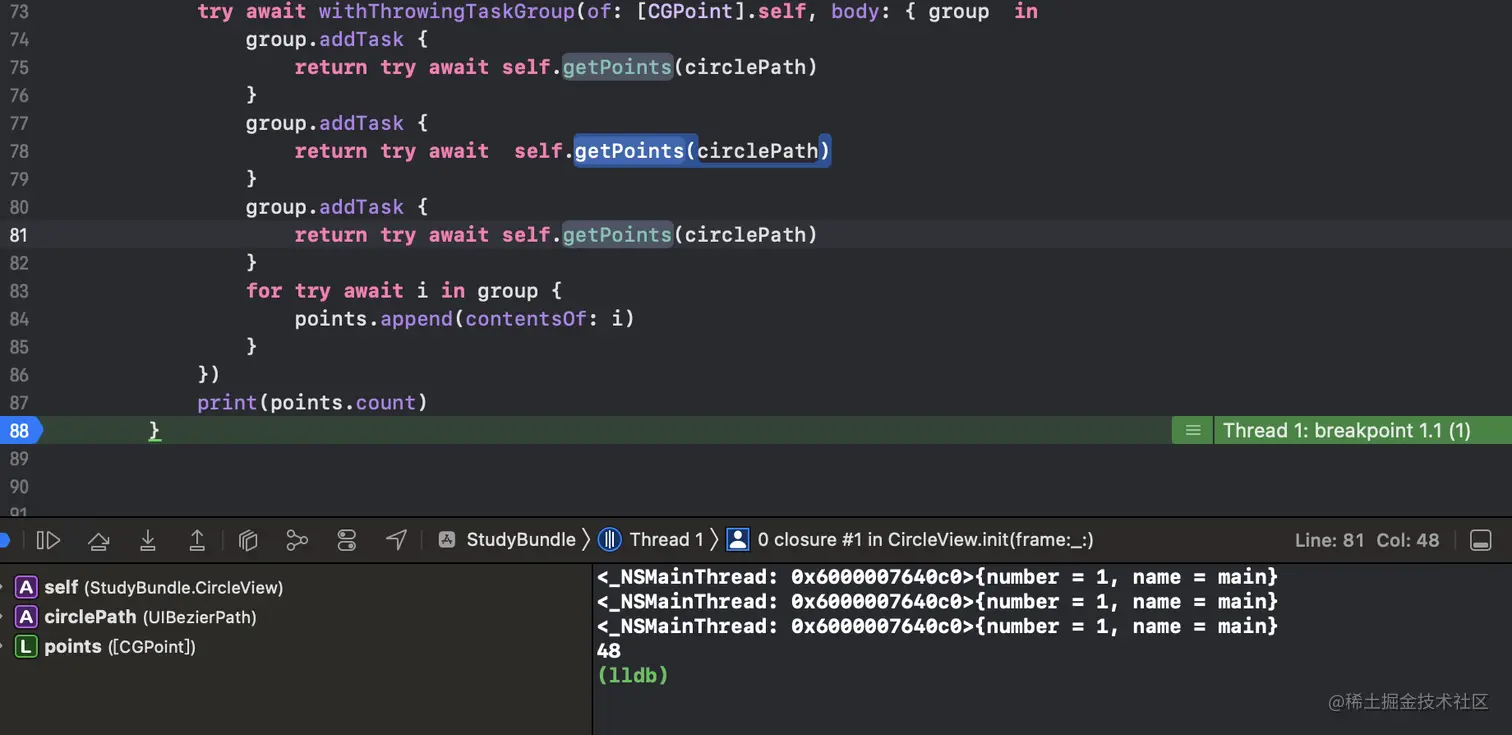Open the closure #1 stack frame jump bar item
This screenshot has height=735, width=1512.
pyautogui.click(x=910, y=540)
